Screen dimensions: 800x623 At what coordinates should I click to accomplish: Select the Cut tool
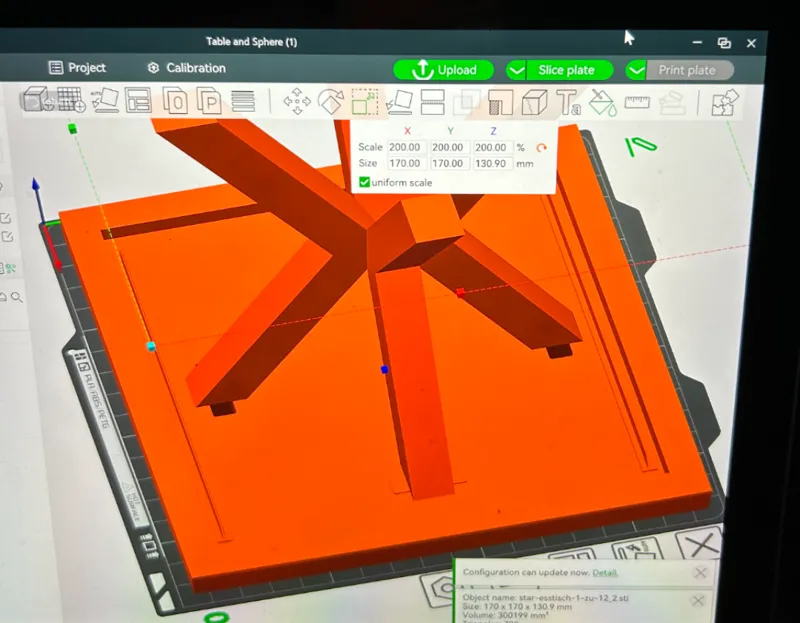click(x=432, y=103)
